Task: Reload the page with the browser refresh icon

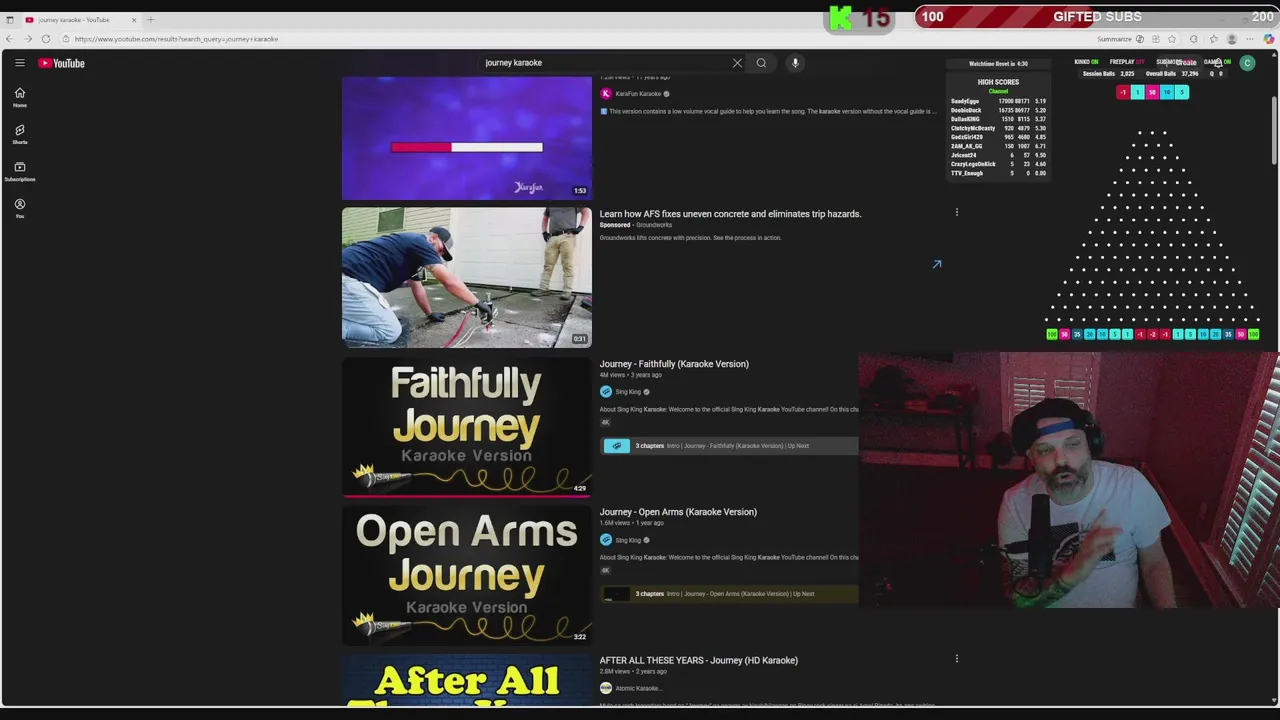Action: (45, 39)
